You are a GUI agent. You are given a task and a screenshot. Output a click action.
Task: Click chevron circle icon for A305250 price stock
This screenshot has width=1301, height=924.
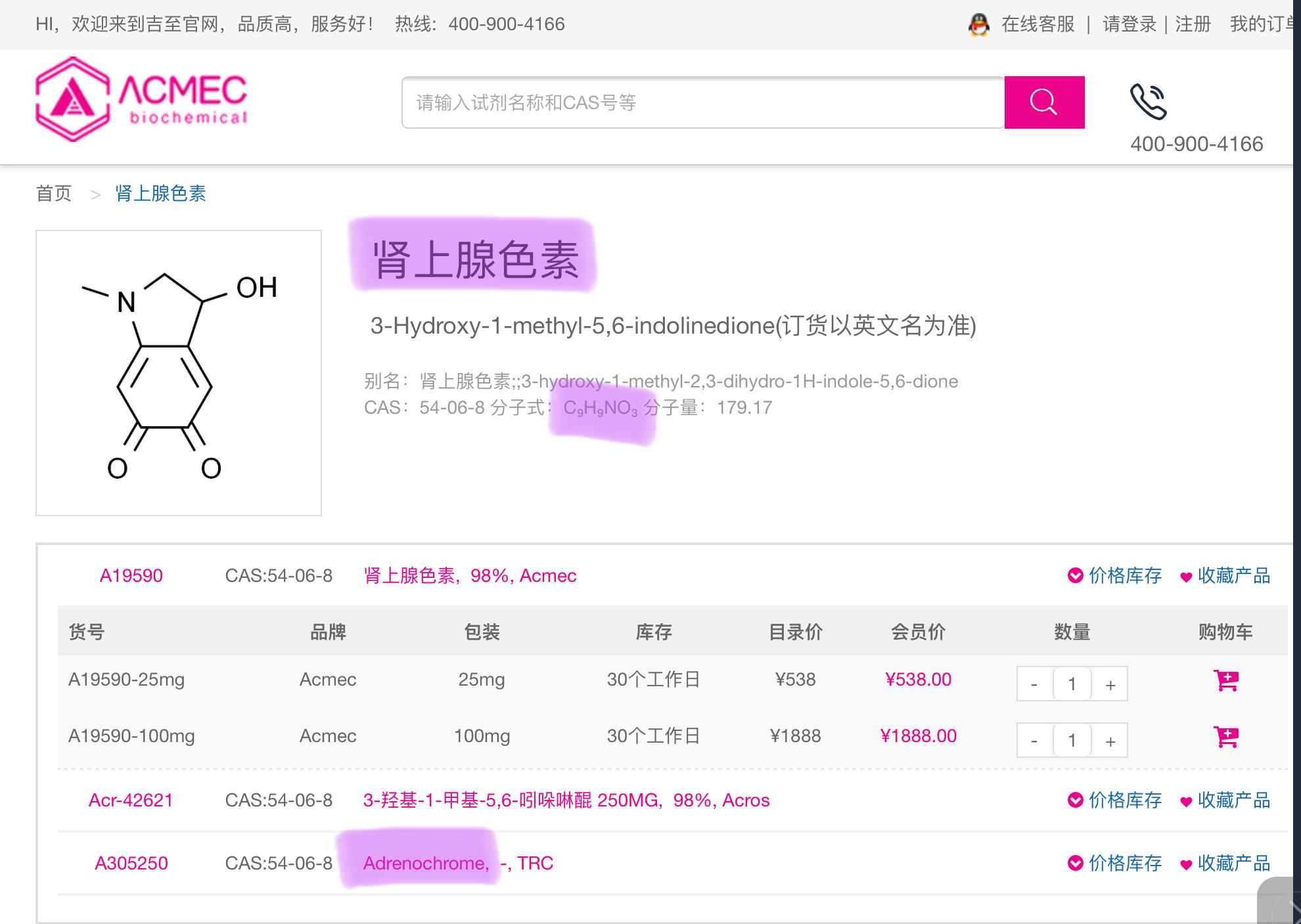pyautogui.click(x=1076, y=864)
